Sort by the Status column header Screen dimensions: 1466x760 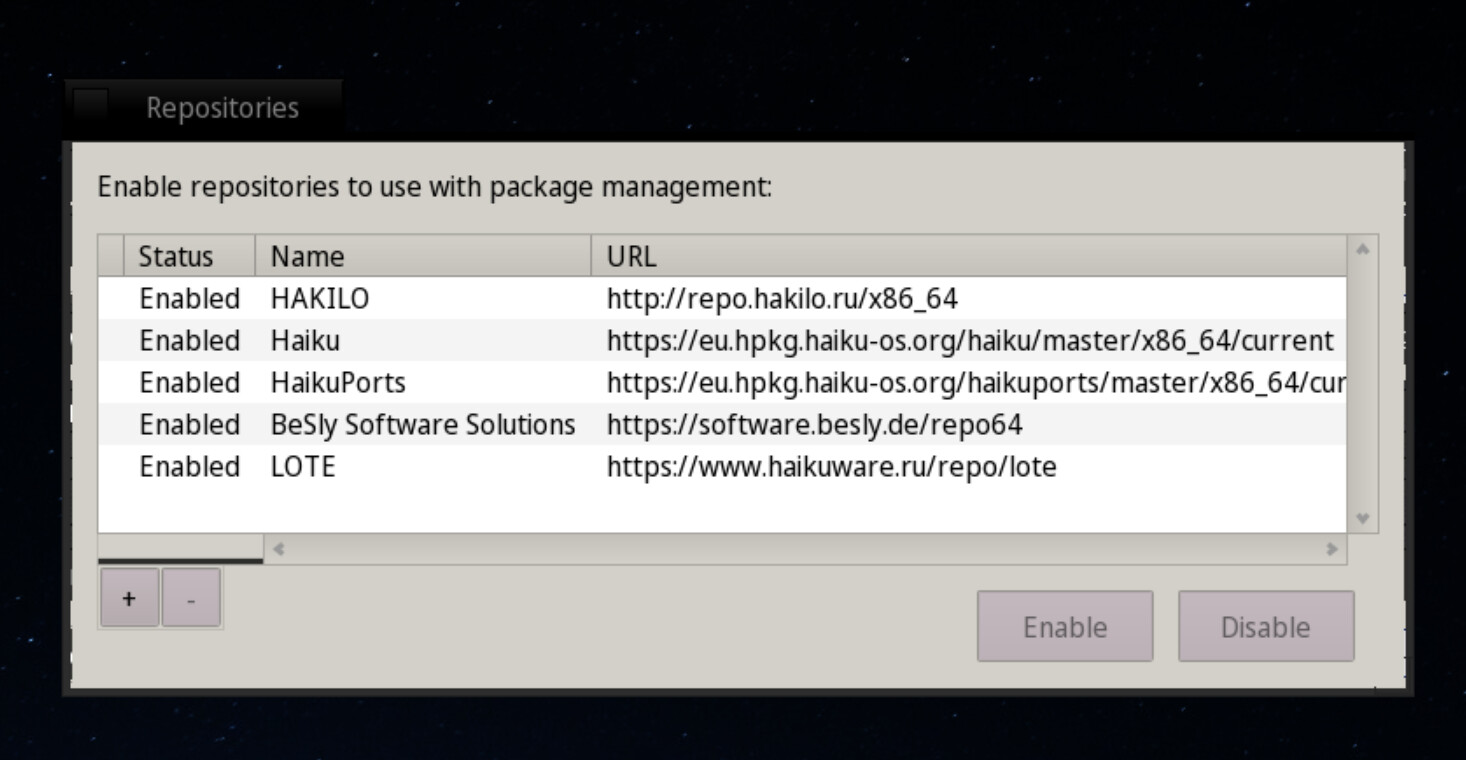[x=189, y=256]
